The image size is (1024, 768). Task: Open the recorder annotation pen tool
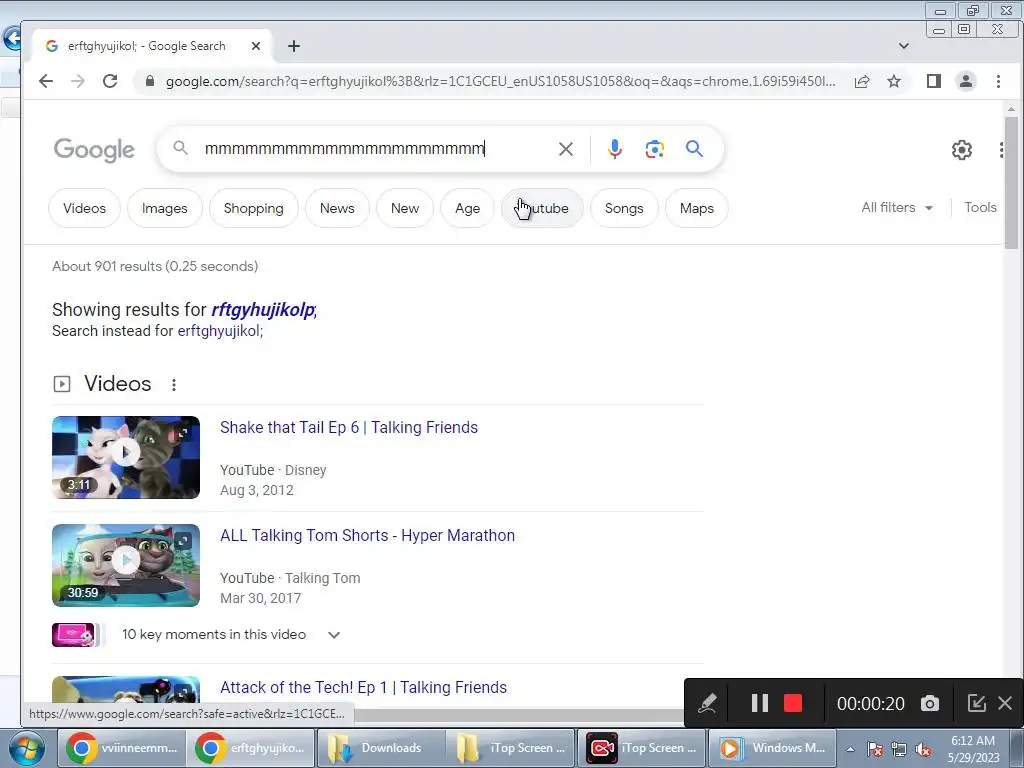coord(707,703)
